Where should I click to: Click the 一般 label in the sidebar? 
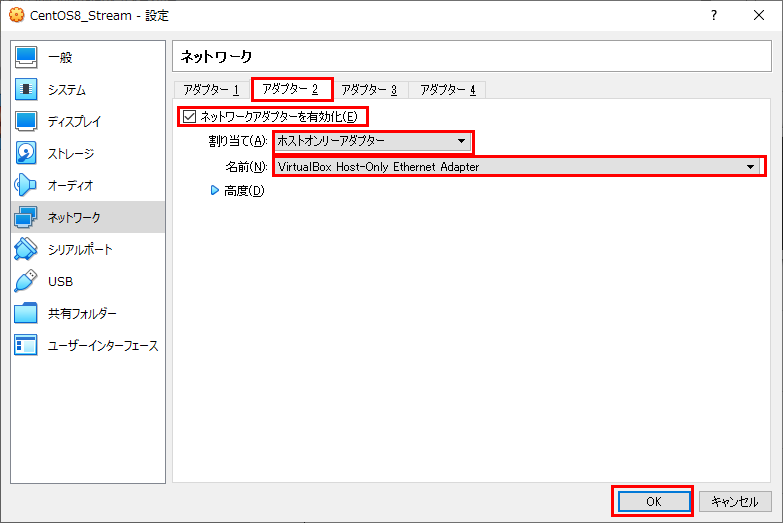(x=60, y=57)
